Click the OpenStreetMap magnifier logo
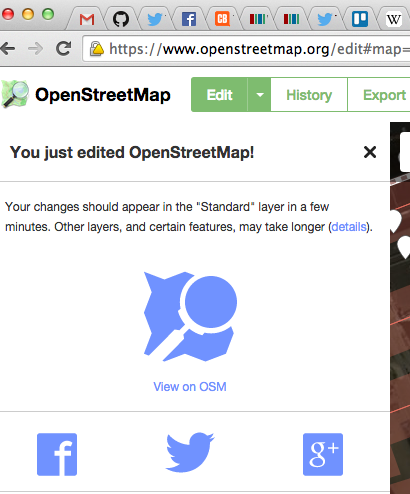Viewport: 410px width, 494px height. pyautogui.click(x=15, y=94)
